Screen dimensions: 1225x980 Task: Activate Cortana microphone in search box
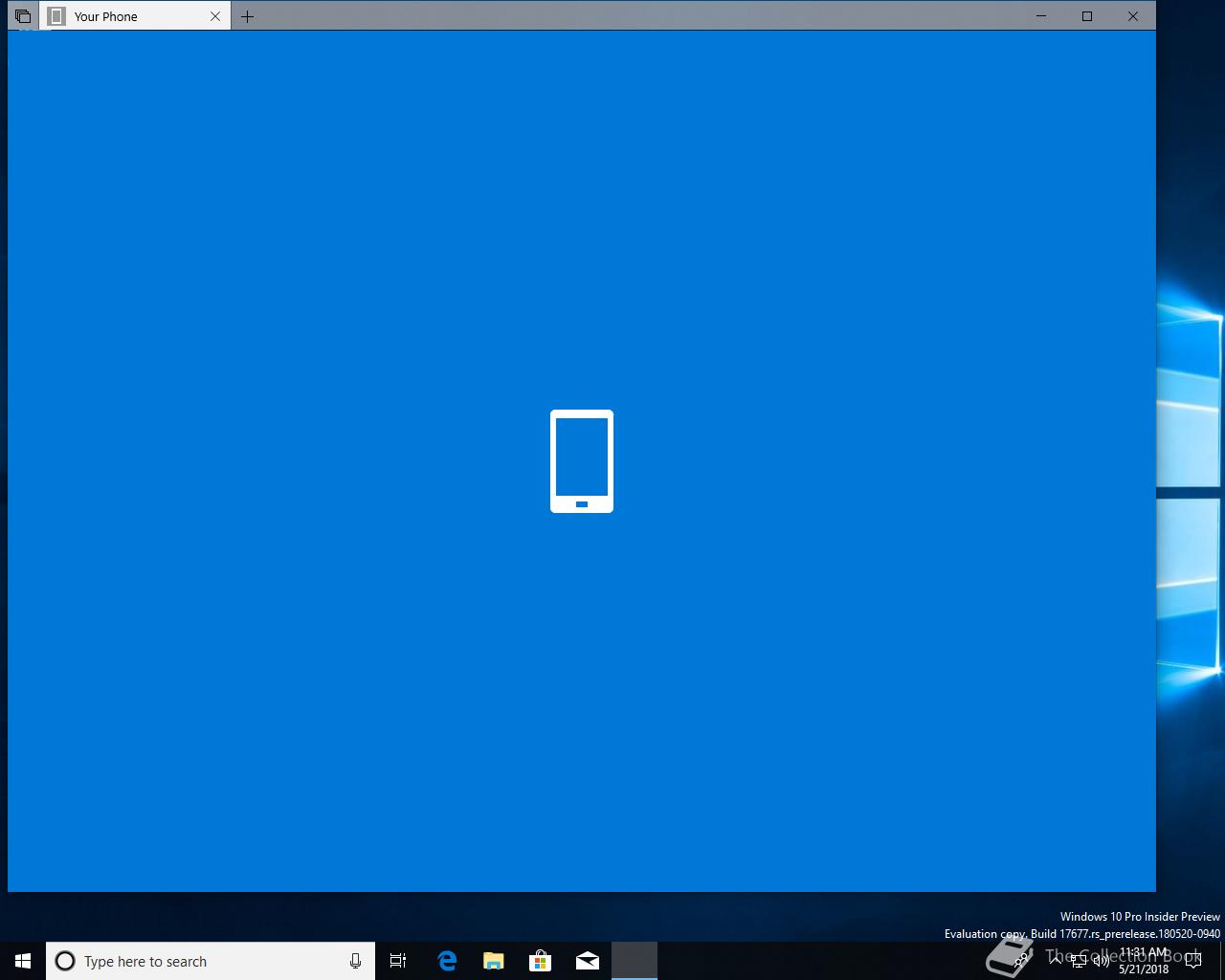click(x=355, y=961)
